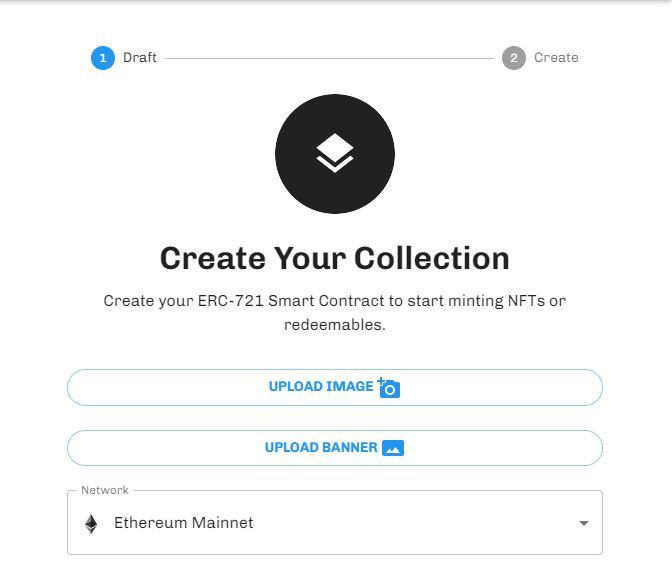
Task: Click the collection layers avatar icon
Action: point(335,153)
